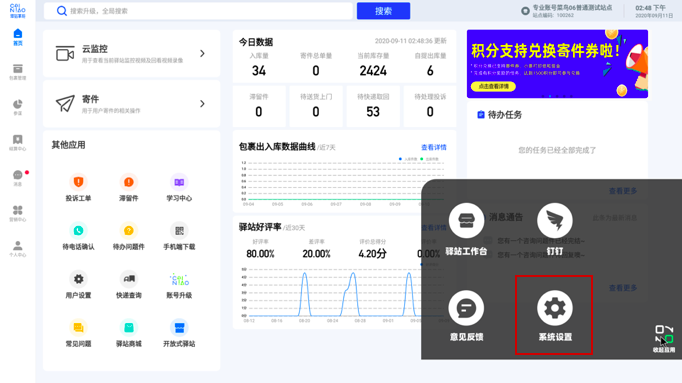Click the account name text in header
The image size is (682, 383).
click(x=572, y=8)
